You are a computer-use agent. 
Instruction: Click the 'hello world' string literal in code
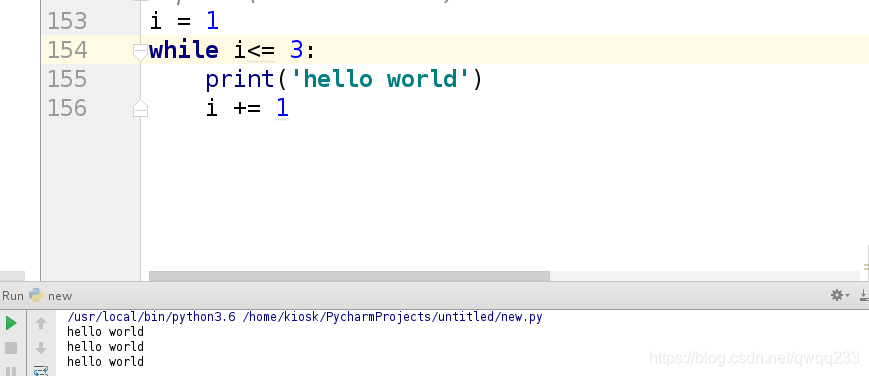coord(380,79)
